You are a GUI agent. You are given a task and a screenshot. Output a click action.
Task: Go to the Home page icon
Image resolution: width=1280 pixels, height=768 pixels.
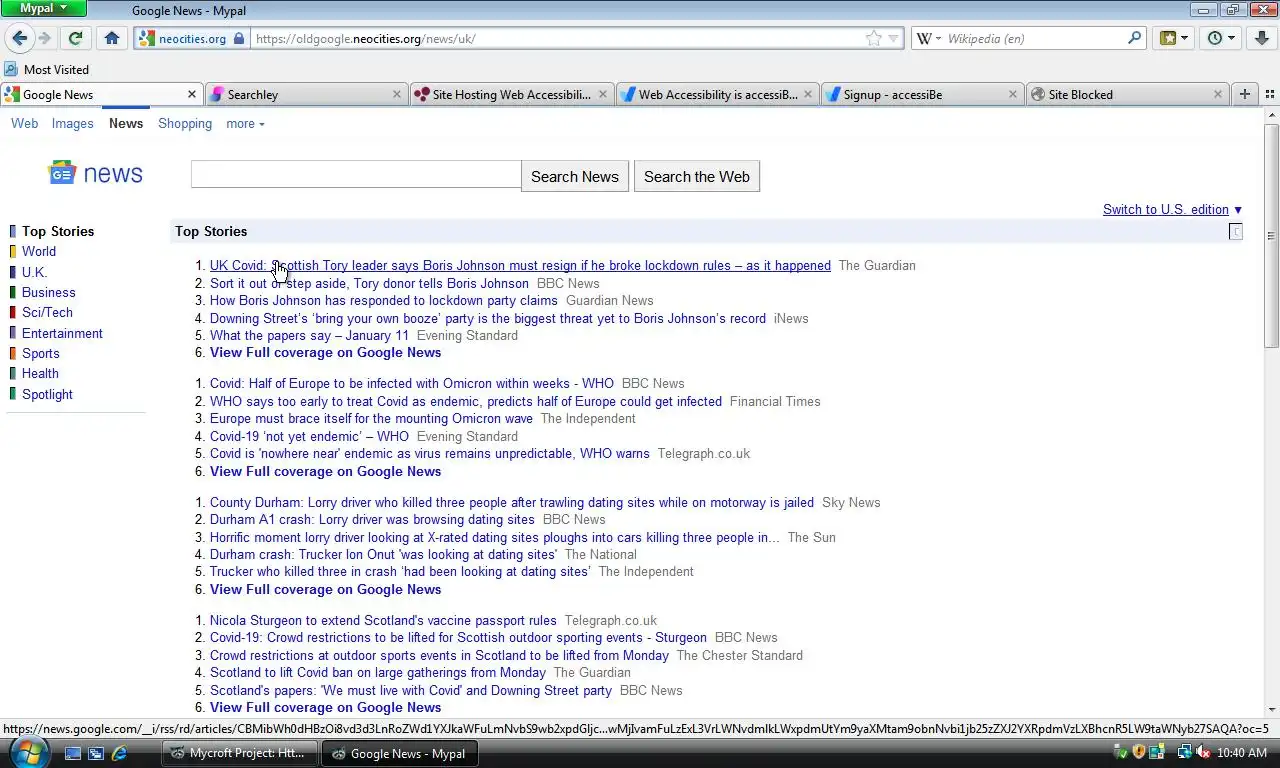[x=112, y=39]
